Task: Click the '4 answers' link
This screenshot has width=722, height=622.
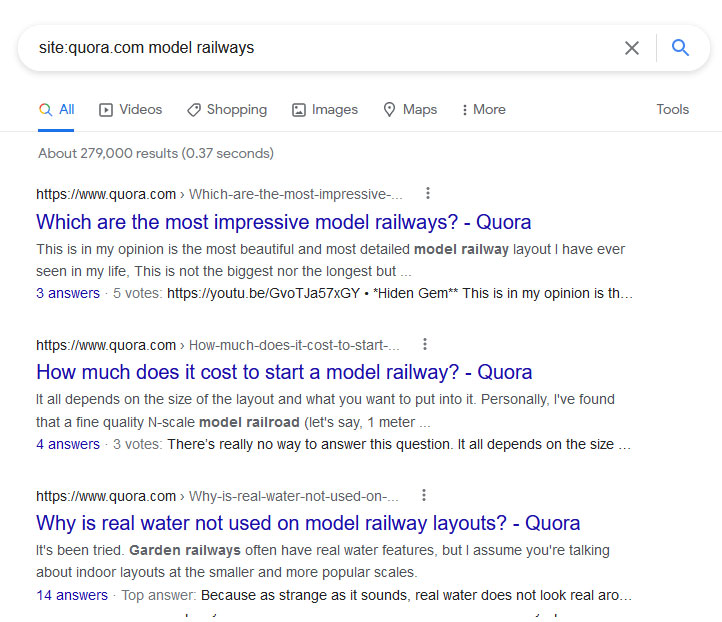Action: point(68,444)
